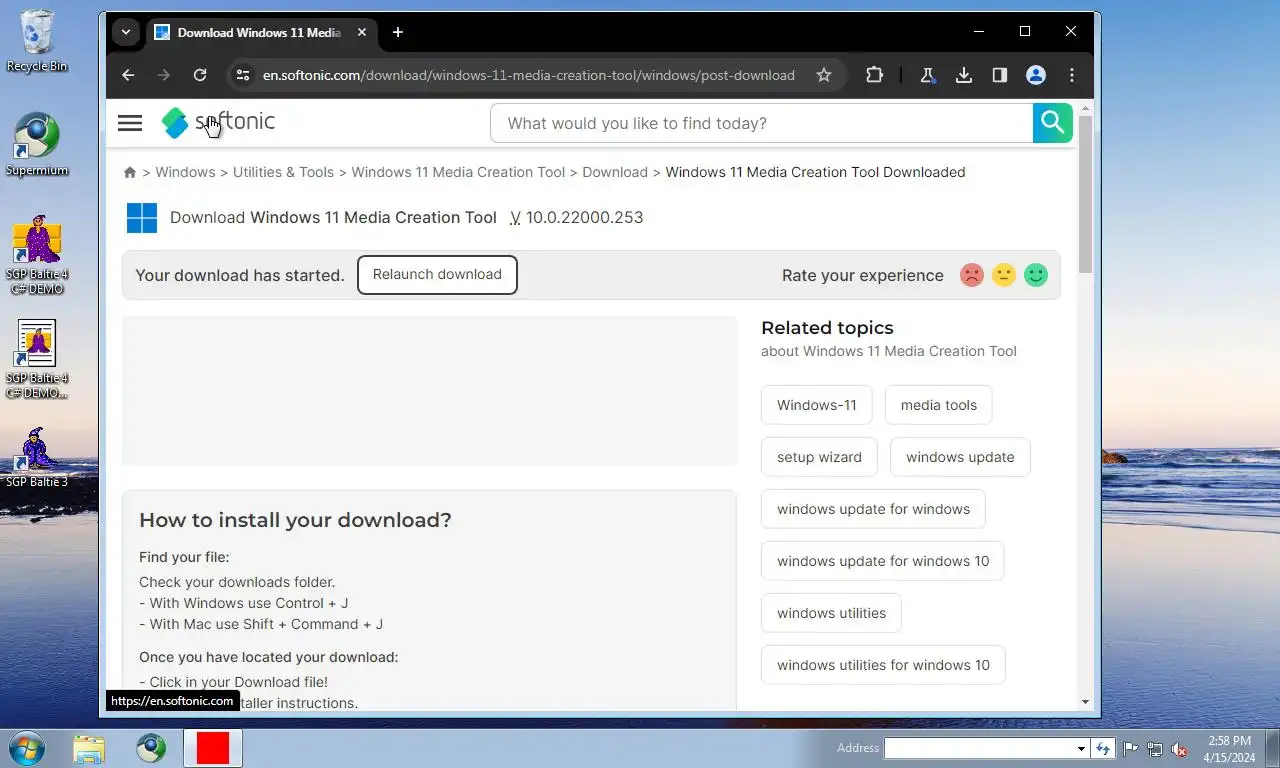Click the scrollbar down arrow
The height and width of the screenshot is (768, 1280).
(1086, 702)
